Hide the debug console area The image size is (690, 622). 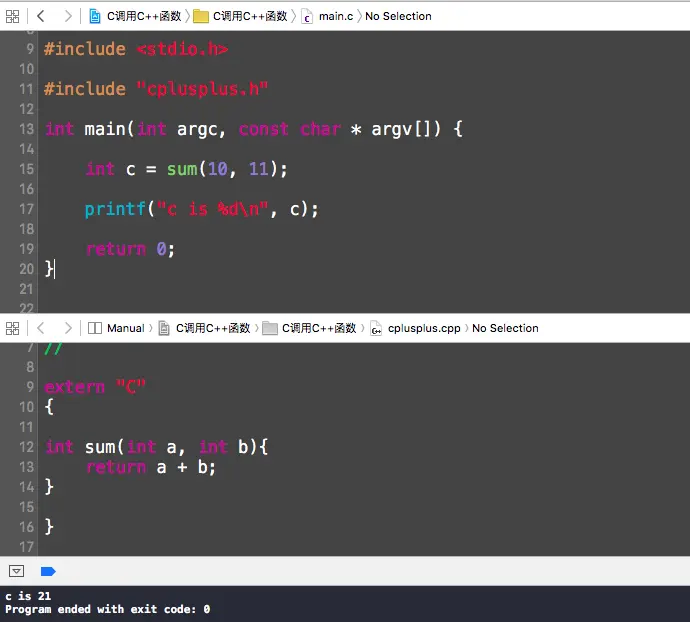click(x=16, y=571)
